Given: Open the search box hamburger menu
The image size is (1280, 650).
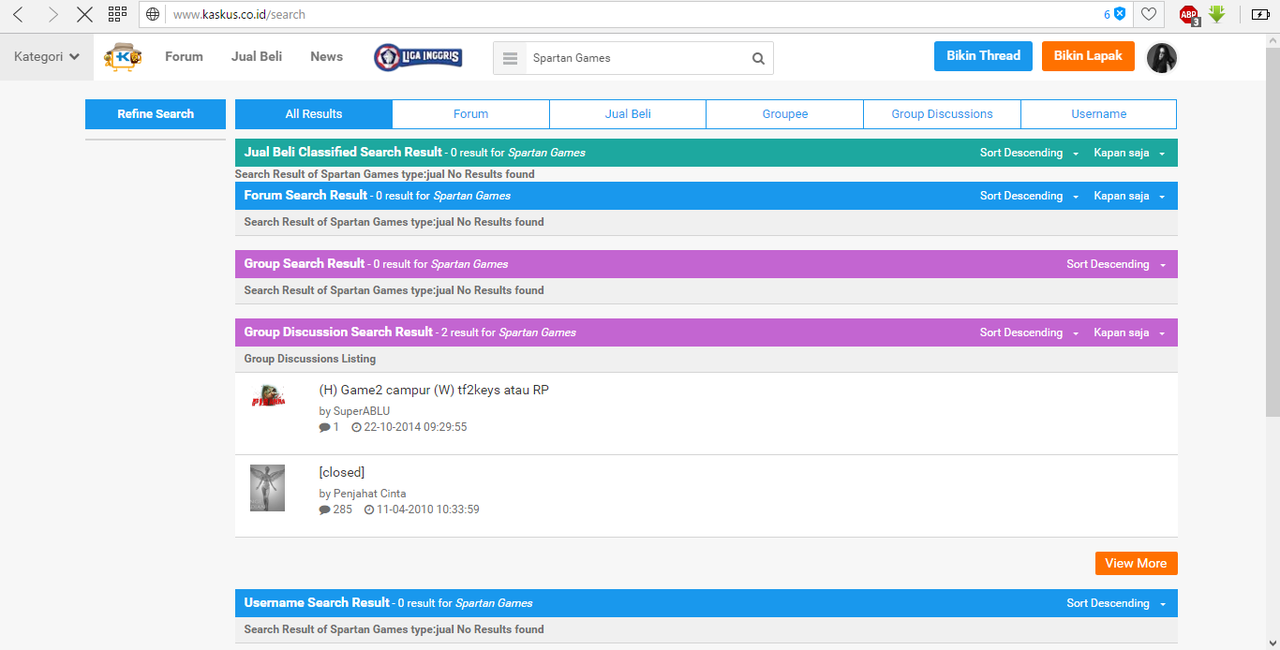Looking at the screenshot, I should coord(510,58).
